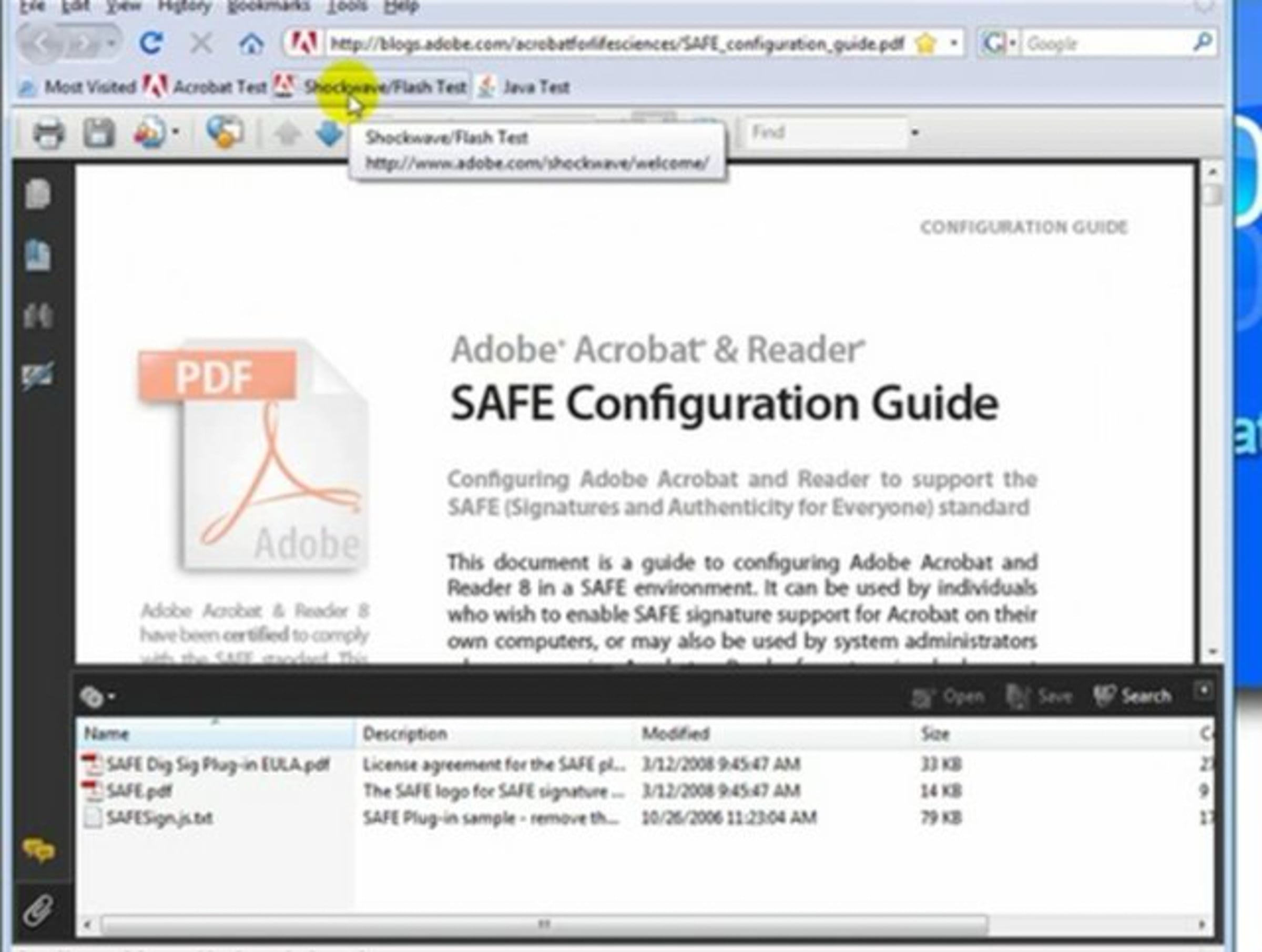Image resolution: width=1262 pixels, height=952 pixels.
Task: Open the Comments panel speech bubbles icon
Action: [x=38, y=851]
